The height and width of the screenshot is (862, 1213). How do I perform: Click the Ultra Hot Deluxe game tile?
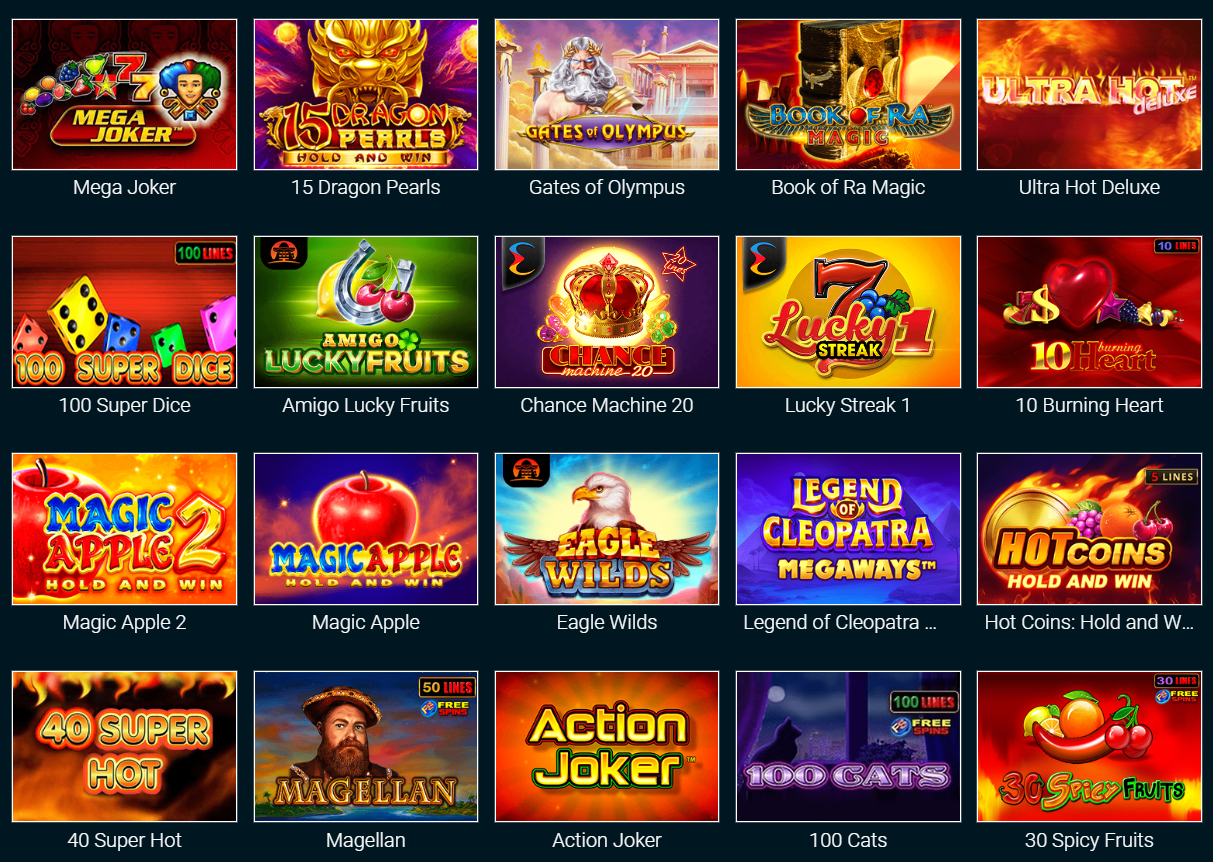point(1089,94)
